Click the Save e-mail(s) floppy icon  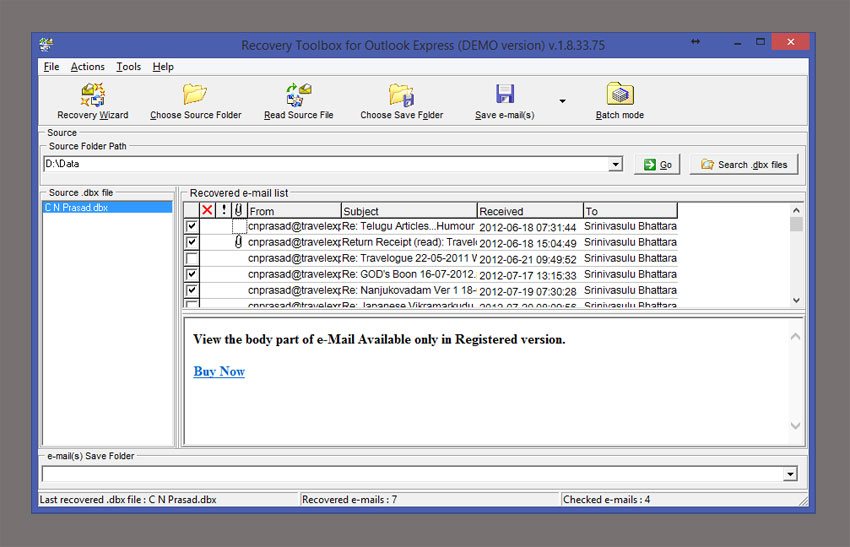pyautogui.click(x=505, y=94)
